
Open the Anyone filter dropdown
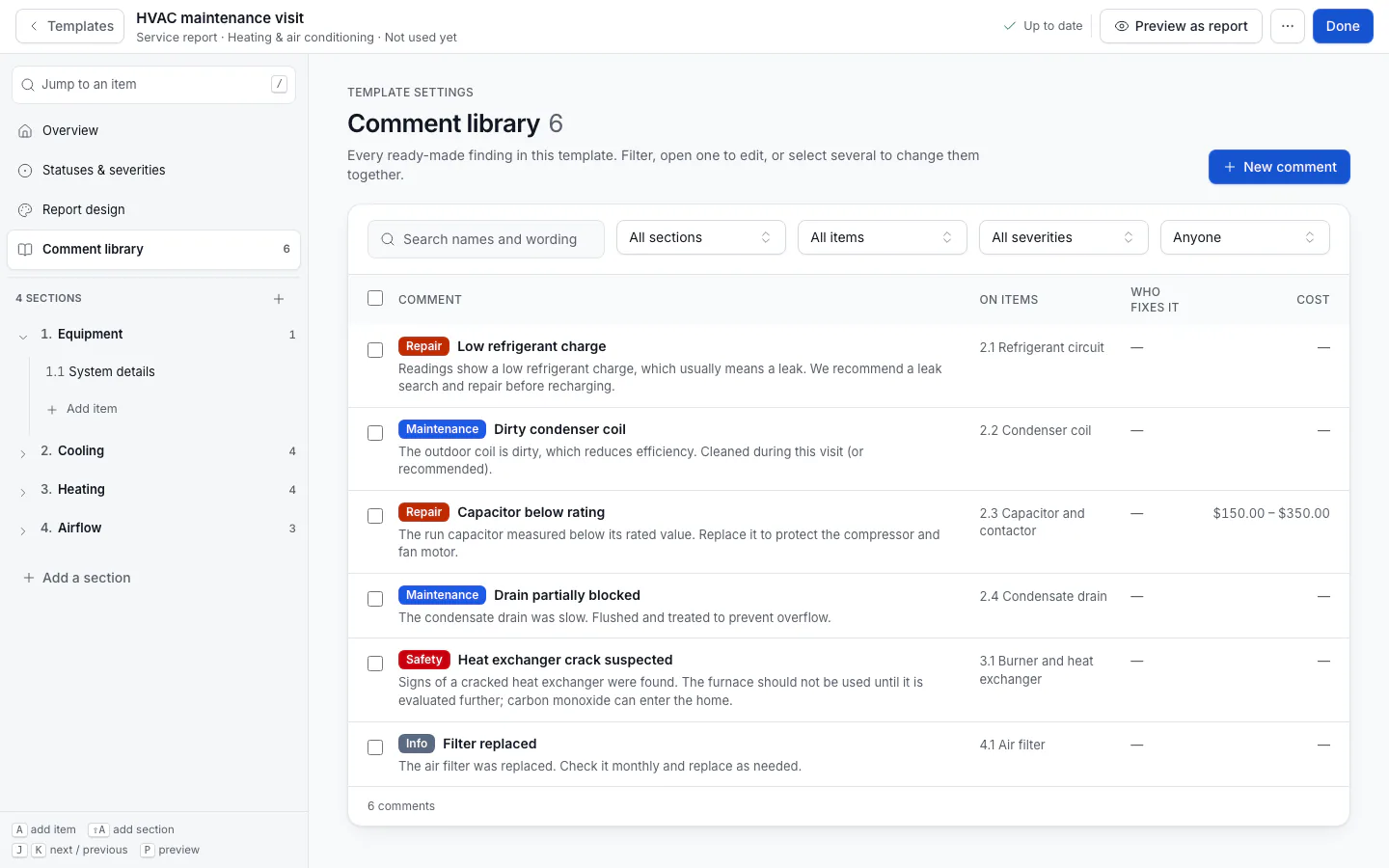[1244, 237]
